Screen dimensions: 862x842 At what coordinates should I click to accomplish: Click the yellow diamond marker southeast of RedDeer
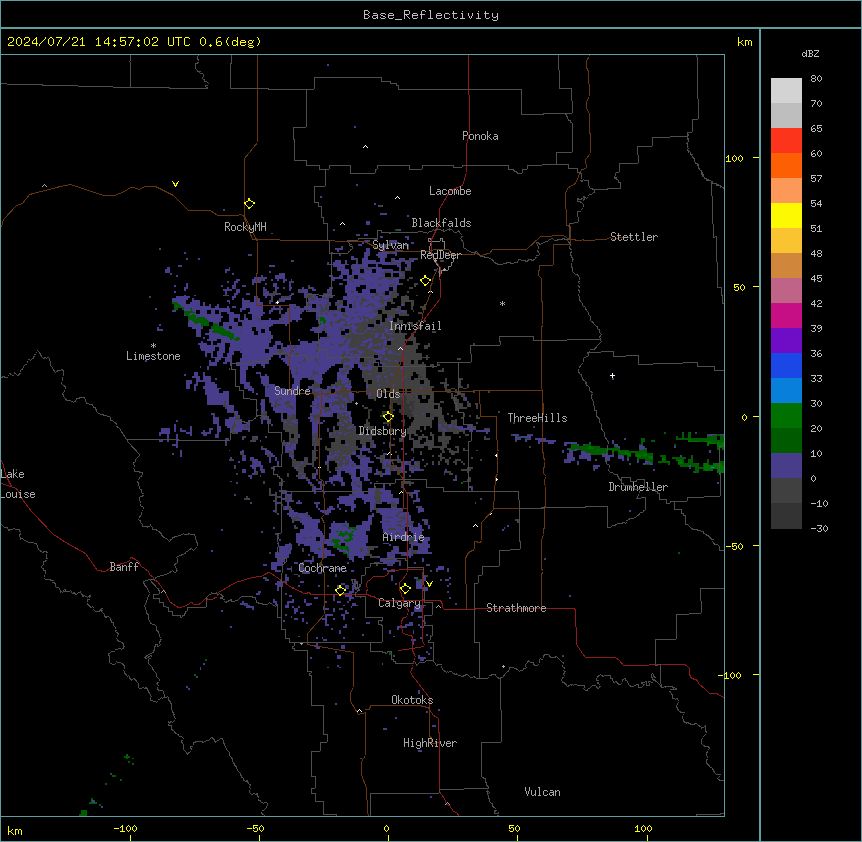(x=426, y=281)
